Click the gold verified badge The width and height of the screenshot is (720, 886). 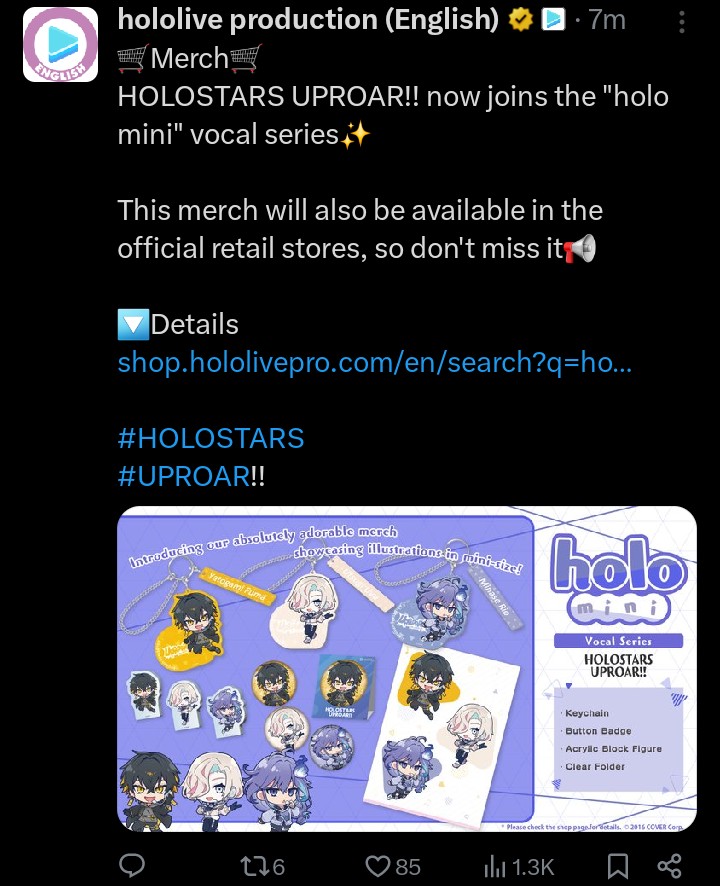(520, 20)
